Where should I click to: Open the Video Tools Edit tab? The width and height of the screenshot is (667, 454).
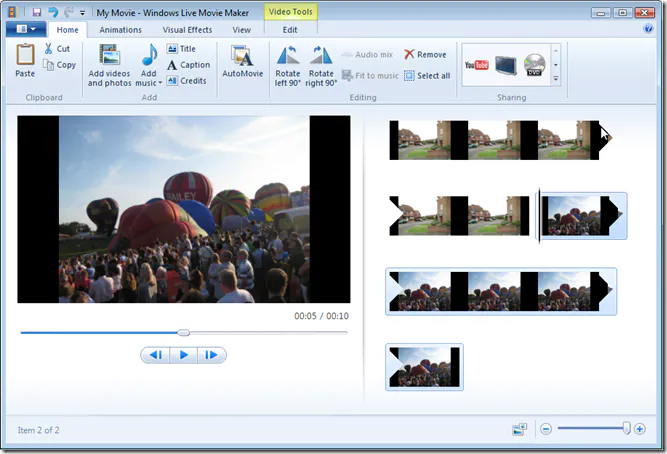coord(290,30)
